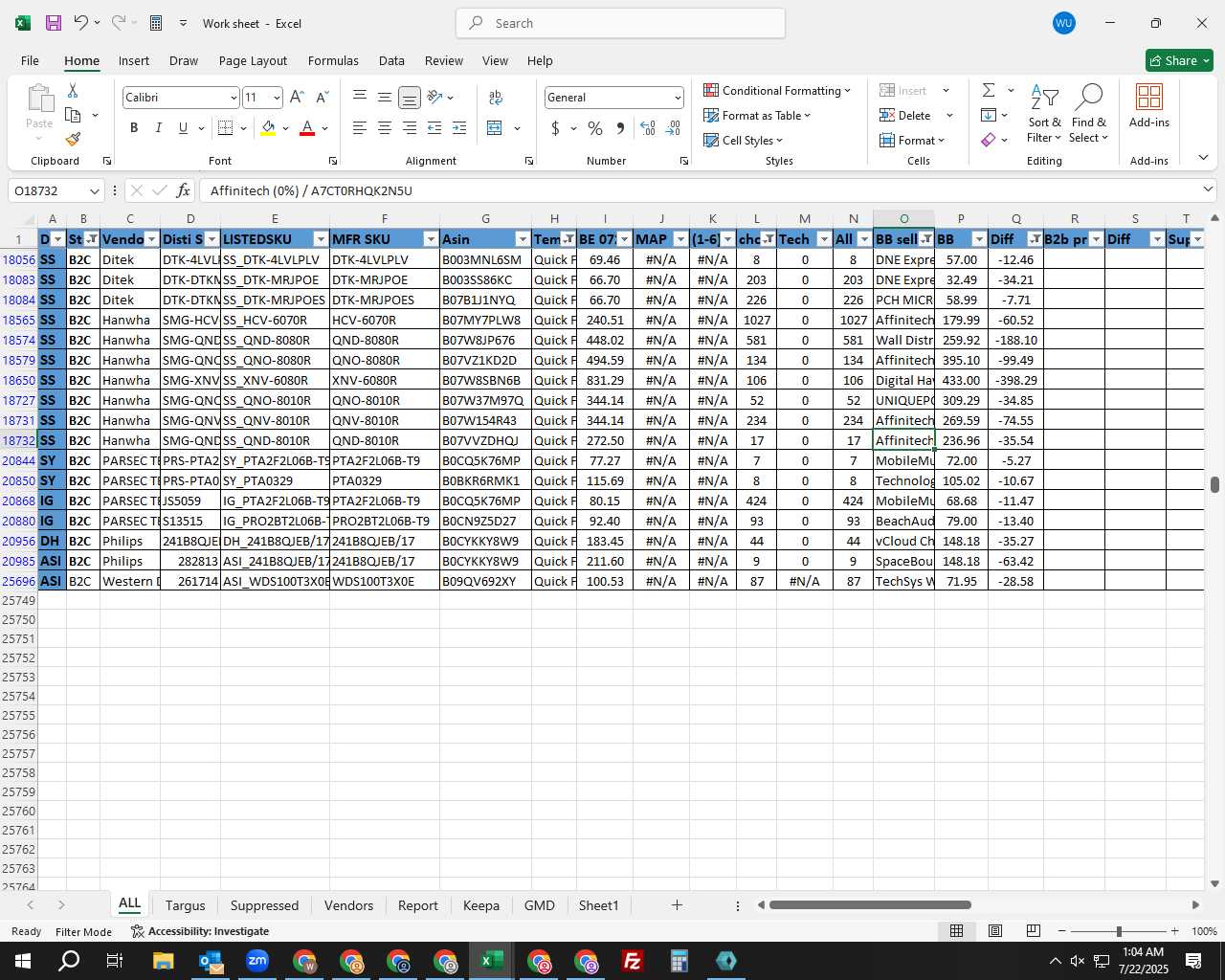
Task: Decrease indent of cell contents
Action: (434, 128)
